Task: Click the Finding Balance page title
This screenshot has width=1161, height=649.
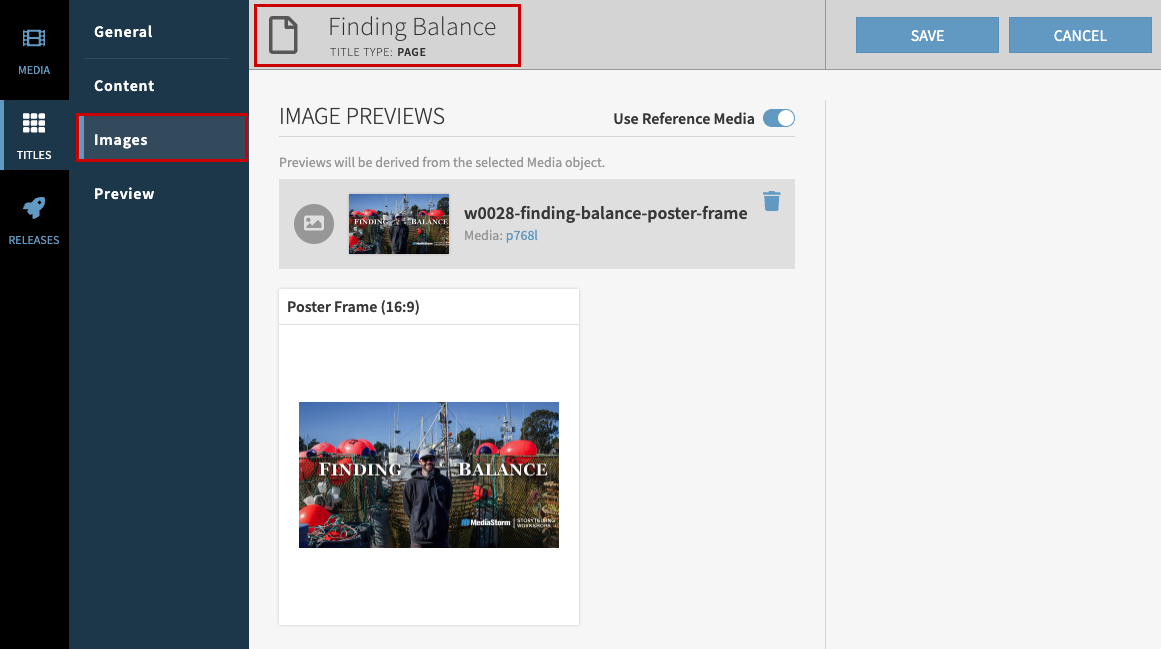Action: (x=412, y=27)
